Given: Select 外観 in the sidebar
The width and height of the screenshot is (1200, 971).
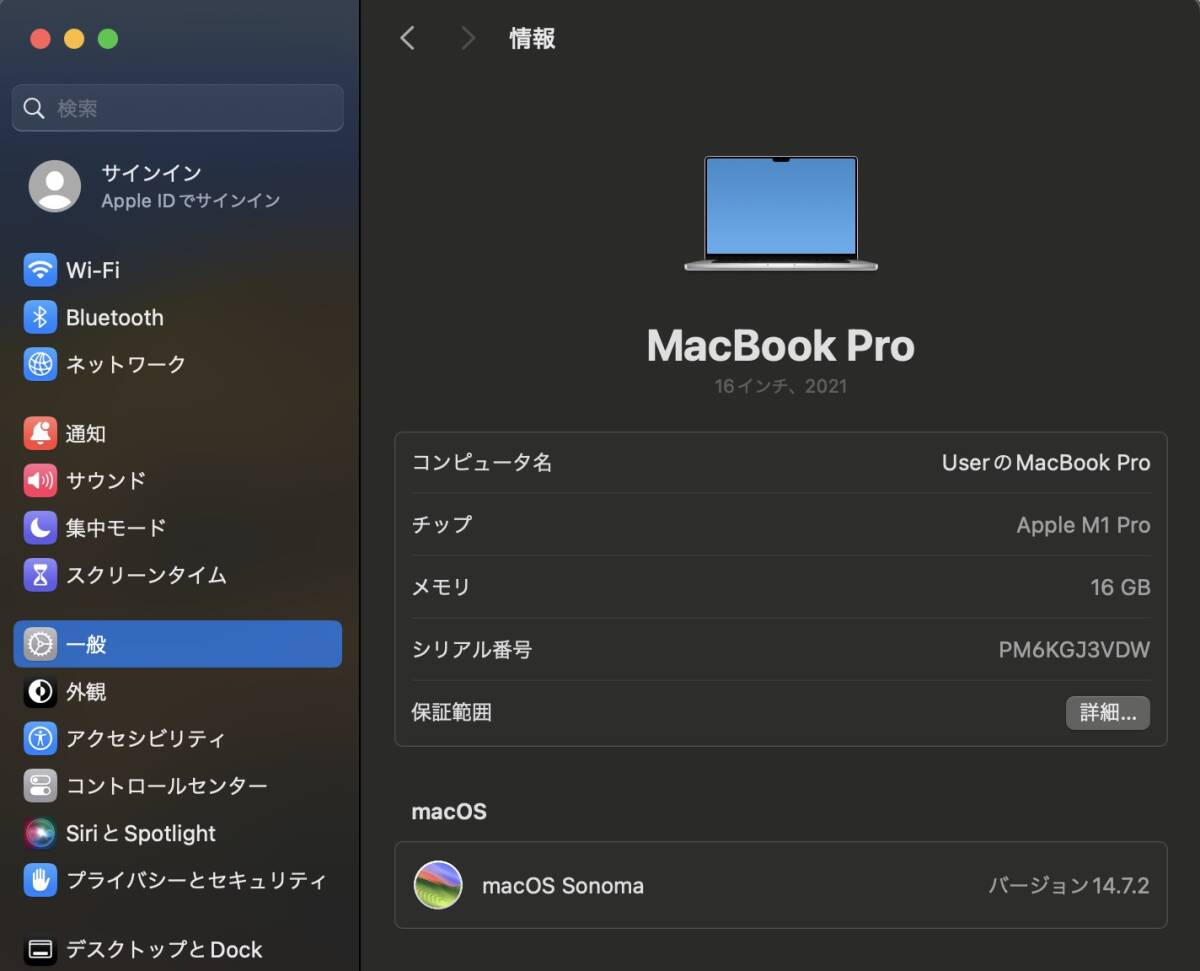Looking at the screenshot, I should 177,691.
